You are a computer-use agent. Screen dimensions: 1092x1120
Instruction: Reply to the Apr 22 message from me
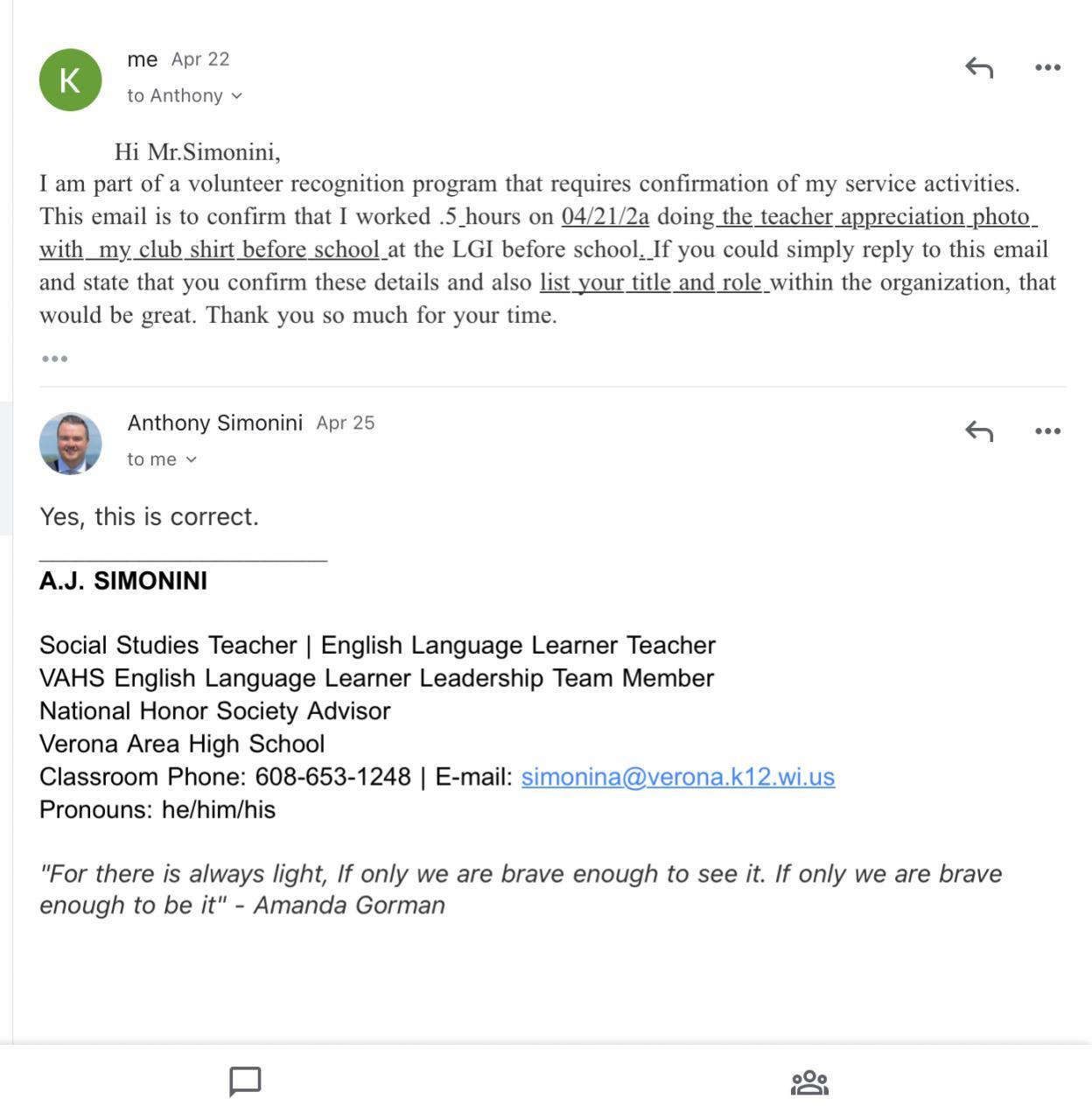pyautogui.click(x=979, y=67)
